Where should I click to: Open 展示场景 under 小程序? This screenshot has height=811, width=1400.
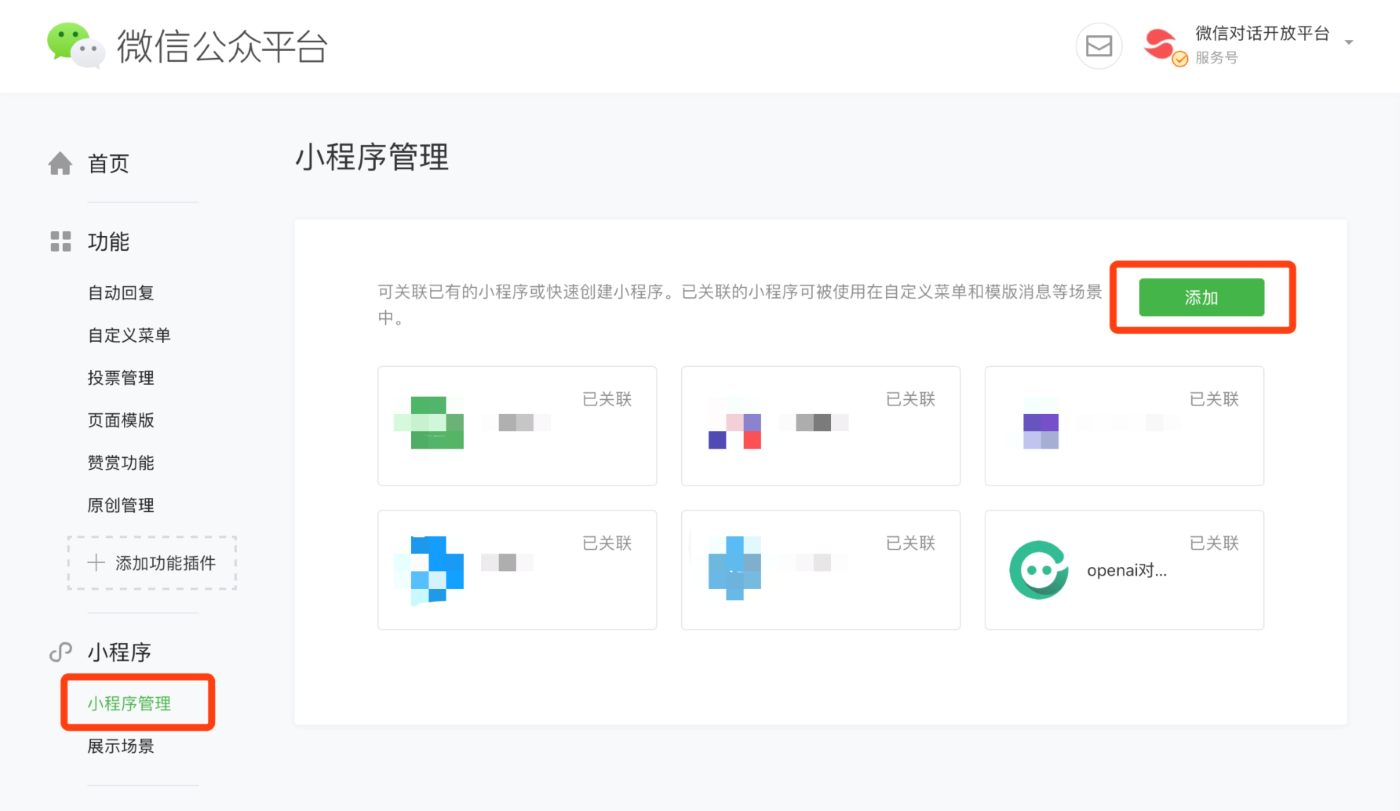(x=121, y=746)
